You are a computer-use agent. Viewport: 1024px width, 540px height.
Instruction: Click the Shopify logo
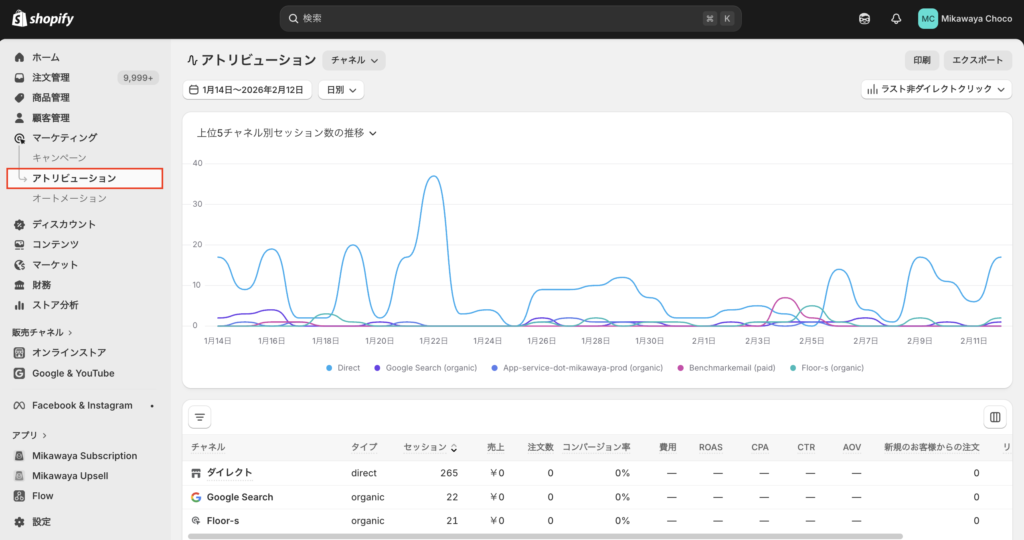pyautogui.click(x=43, y=19)
